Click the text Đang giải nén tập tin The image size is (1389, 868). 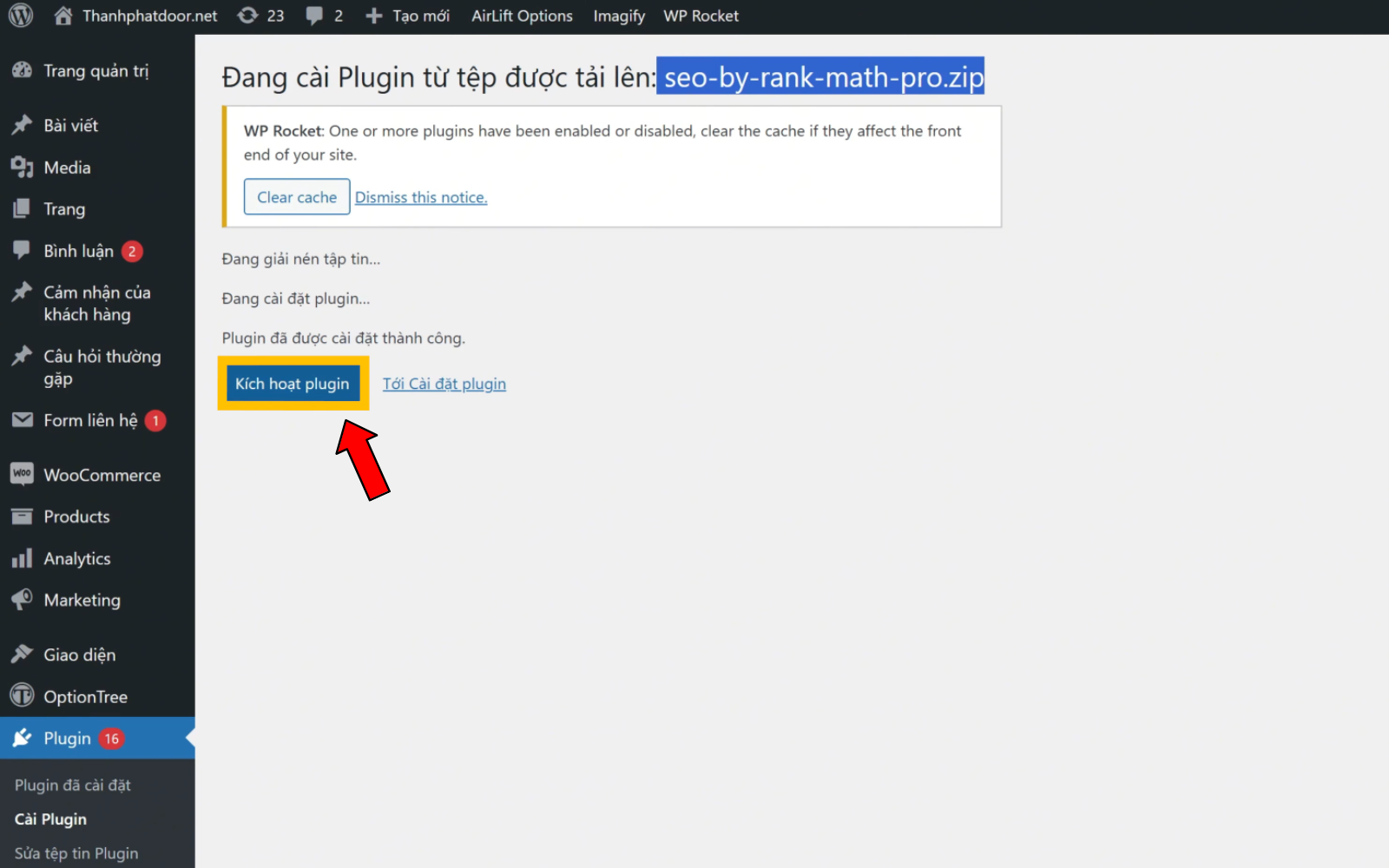(x=301, y=259)
